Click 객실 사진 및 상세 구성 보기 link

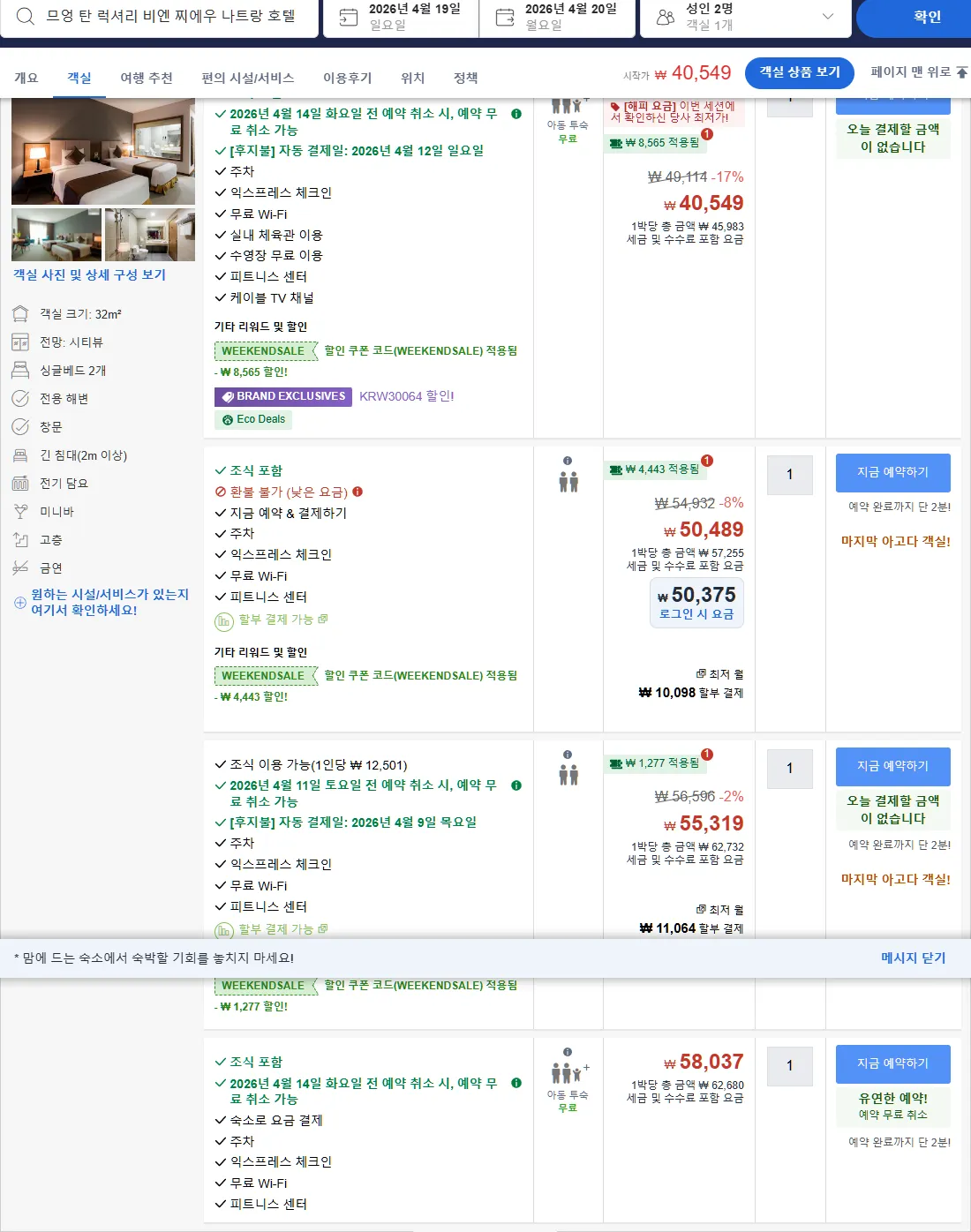[x=89, y=274]
